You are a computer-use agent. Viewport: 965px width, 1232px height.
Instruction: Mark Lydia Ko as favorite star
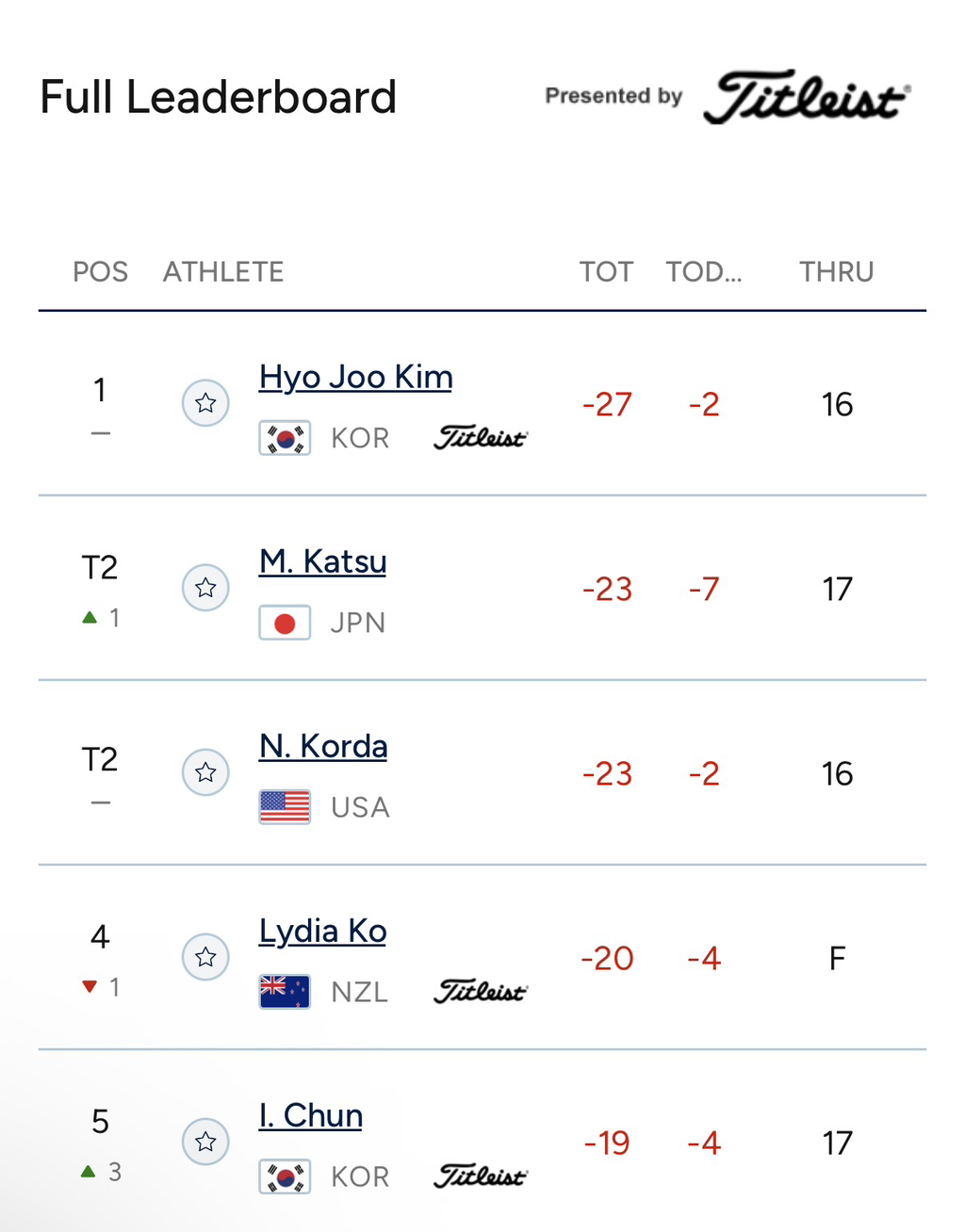pos(205,957)
